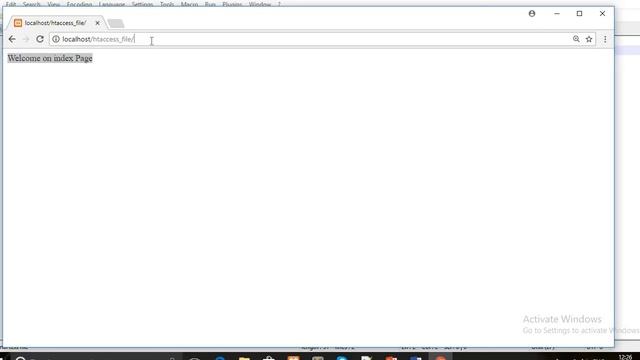Reload the localhost/htaccess_file/ page
The height and width of the screenshot is (360, 640).
click(x=40, y=39)
